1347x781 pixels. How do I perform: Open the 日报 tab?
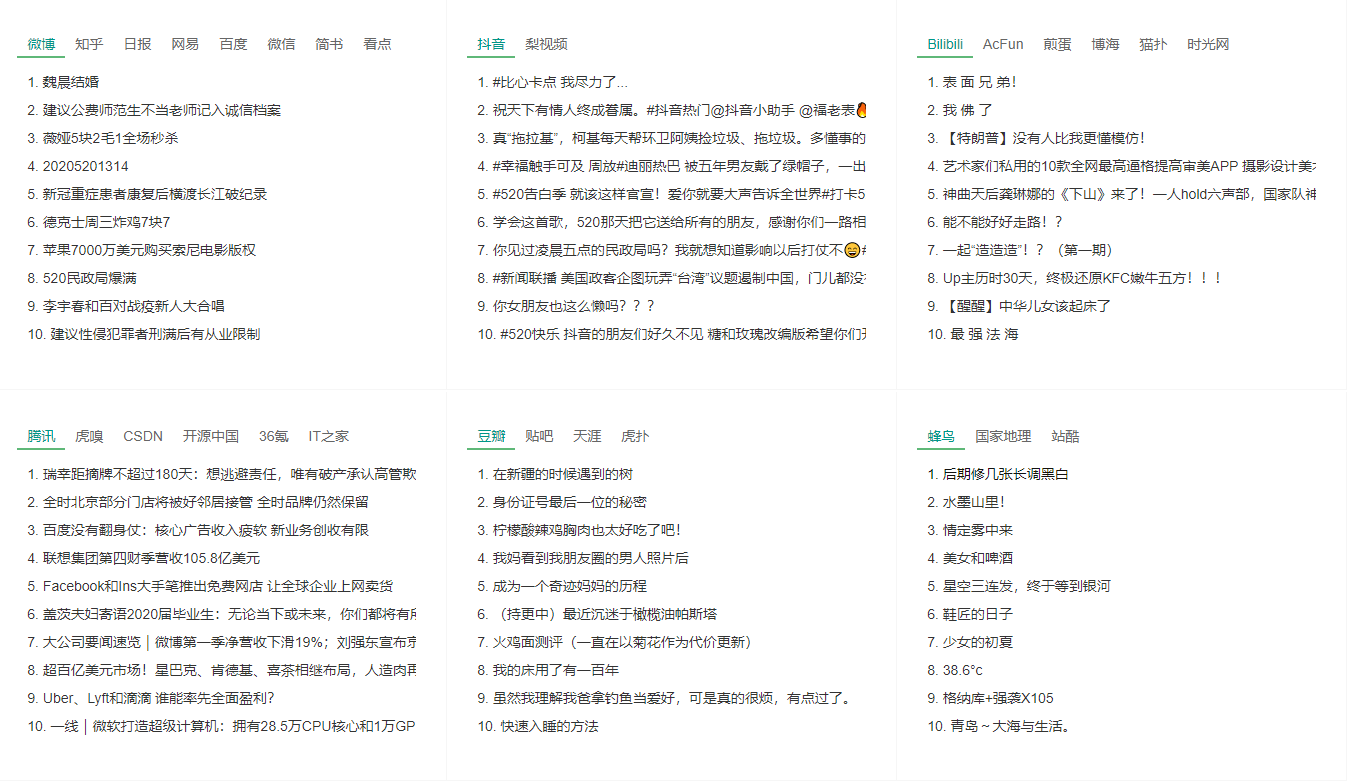[x=137, y=44]
